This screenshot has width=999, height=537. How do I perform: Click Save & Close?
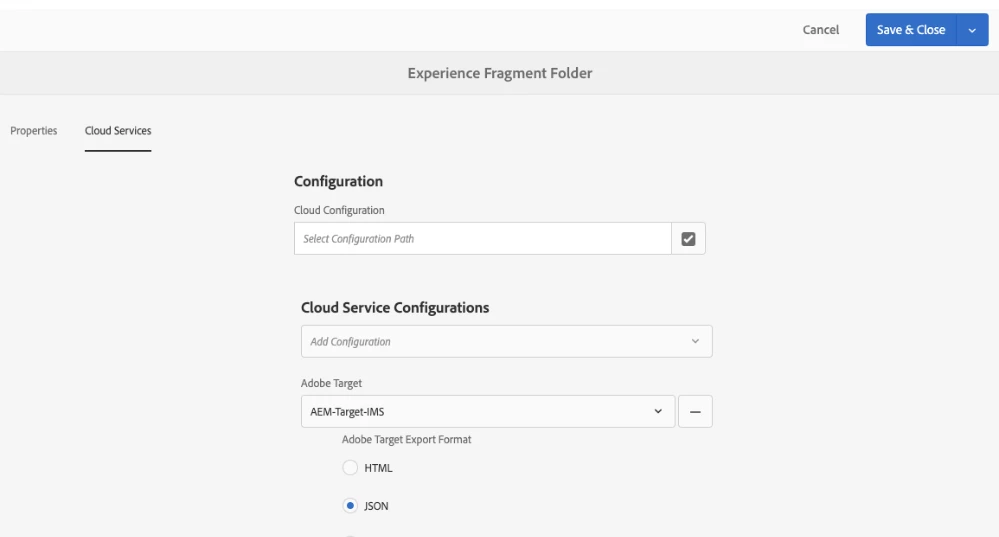coord(911,30)
